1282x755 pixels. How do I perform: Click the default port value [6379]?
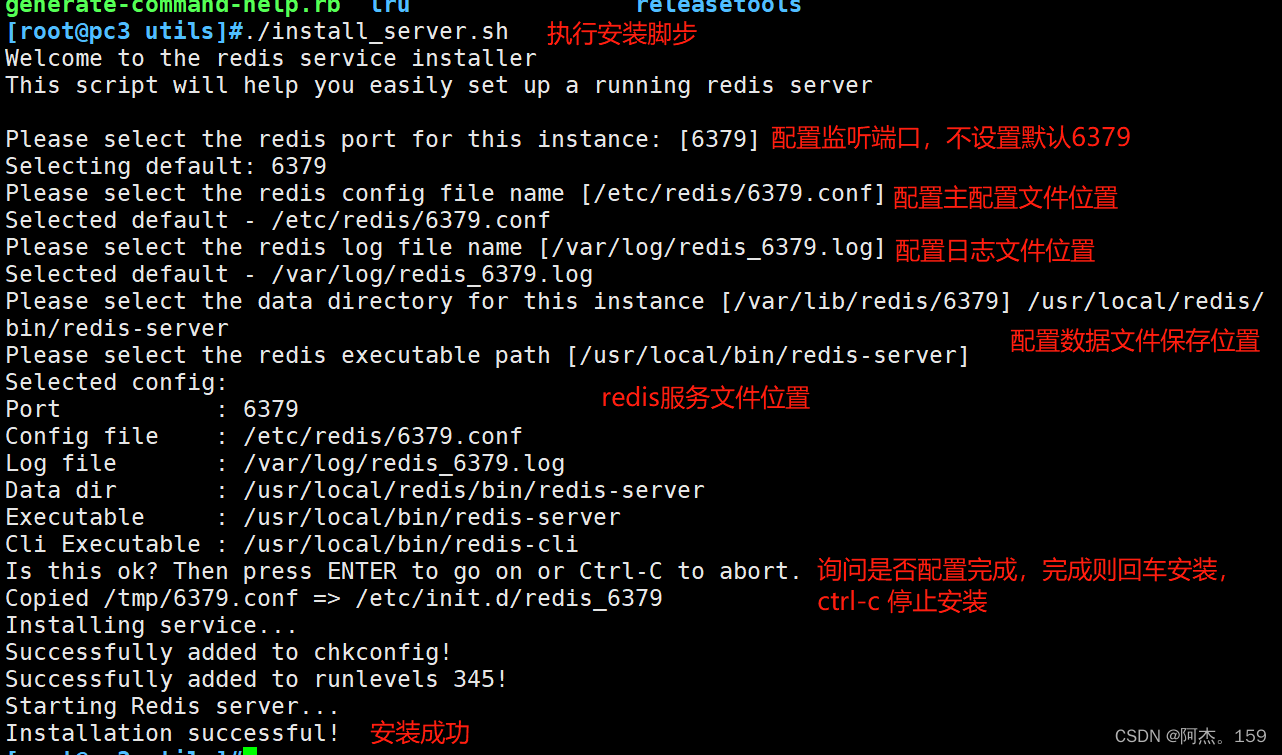click(x=720, y=139)
